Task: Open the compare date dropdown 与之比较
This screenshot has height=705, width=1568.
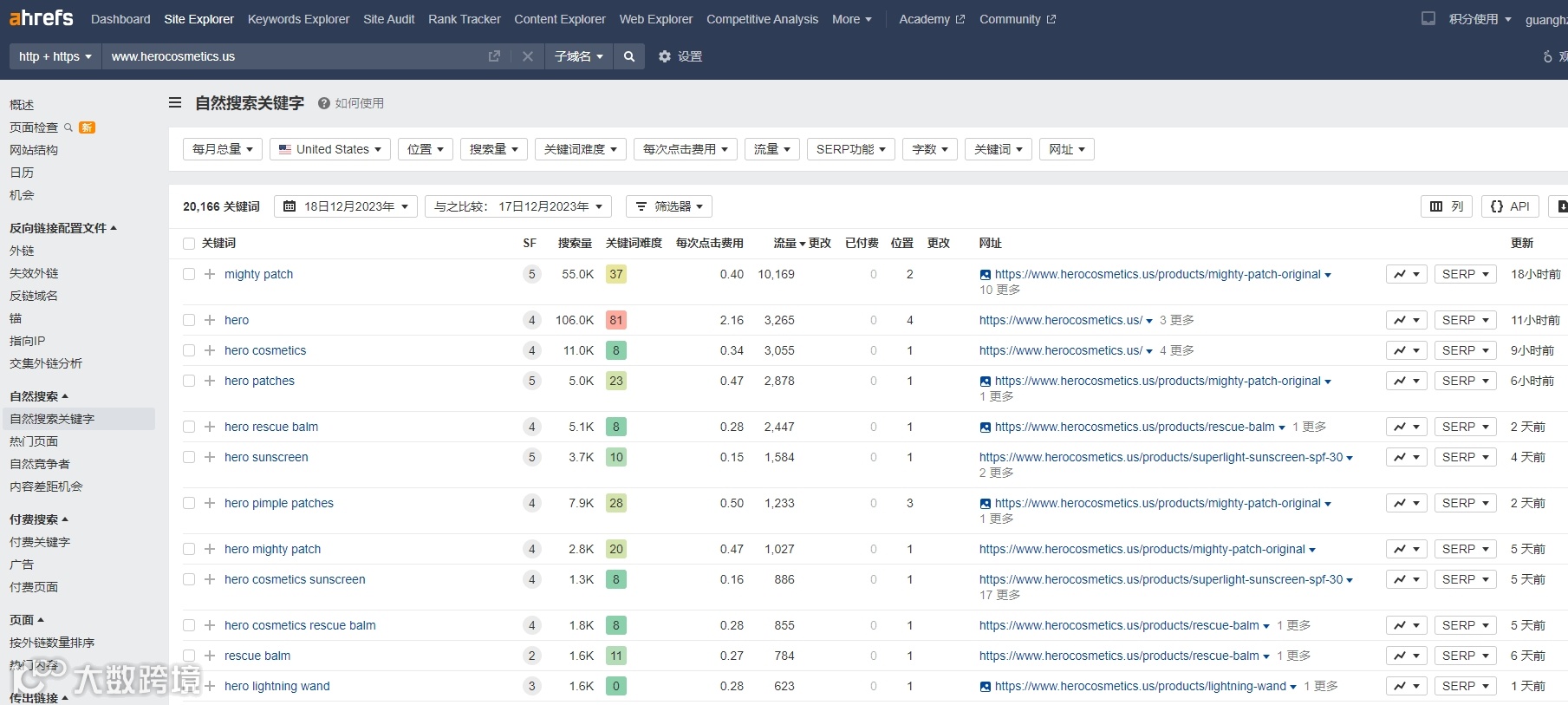Action: pyautogui.click(x=518, y=206)
